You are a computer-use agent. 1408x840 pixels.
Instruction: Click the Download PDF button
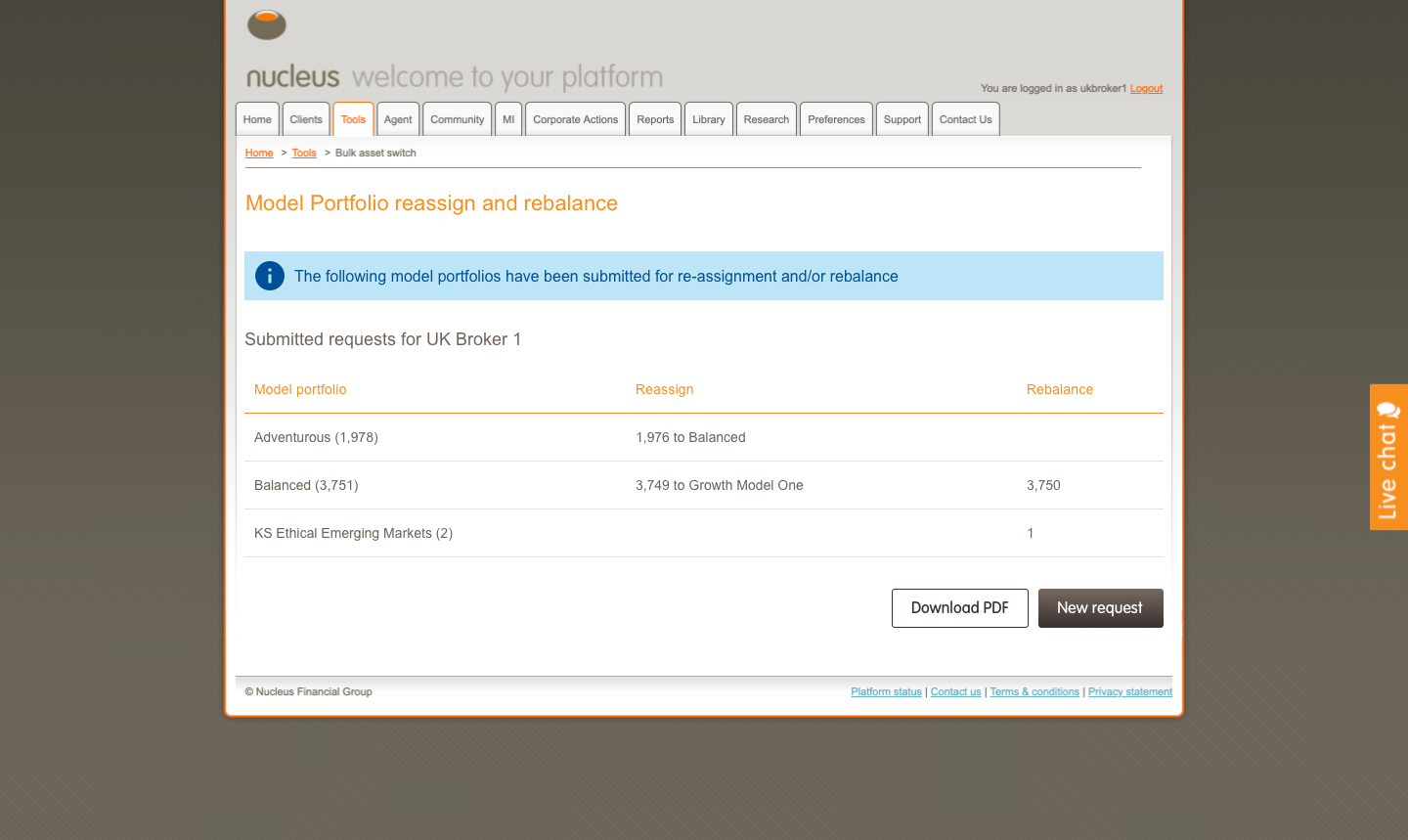point(960,608)
